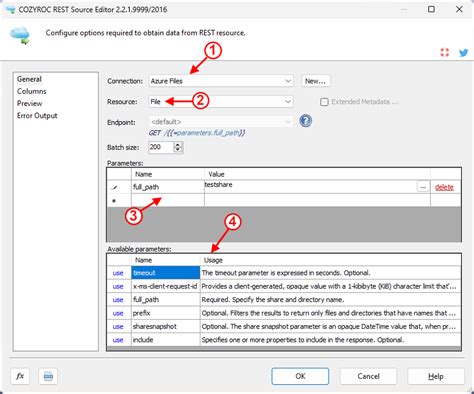Expand the Endpoint default dropdown
474x394 pixels.
click(x=221, y=122)
